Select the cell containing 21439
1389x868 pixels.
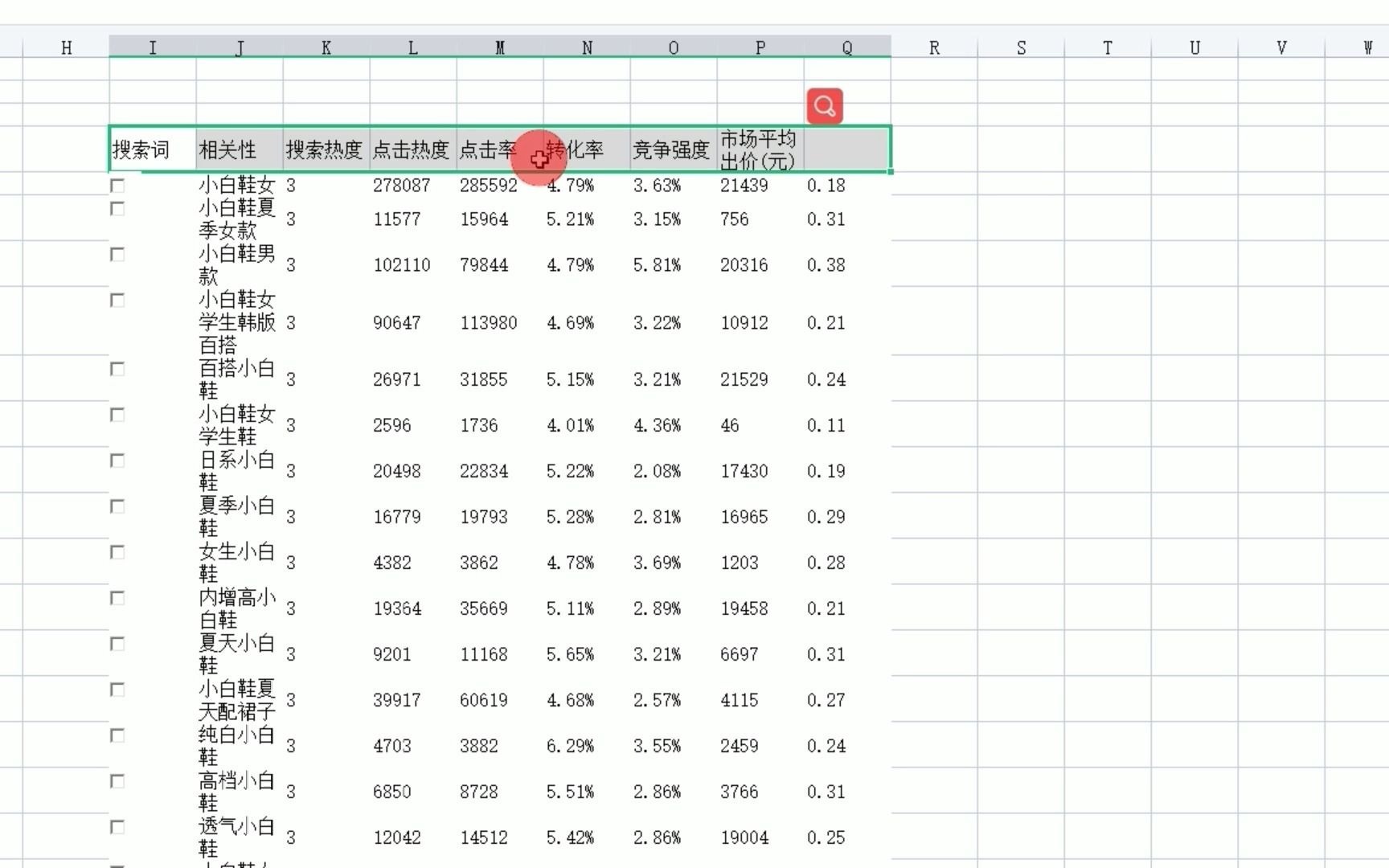coord(760,185)
